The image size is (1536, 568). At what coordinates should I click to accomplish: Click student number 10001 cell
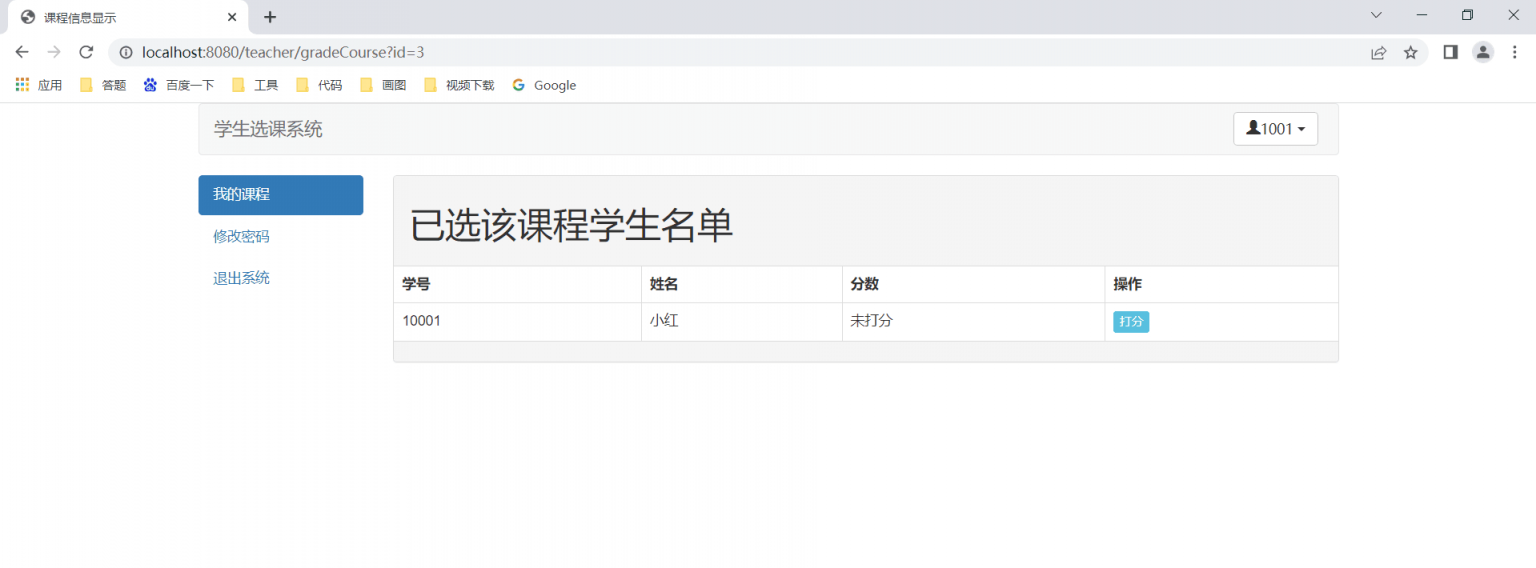point(518,322)
